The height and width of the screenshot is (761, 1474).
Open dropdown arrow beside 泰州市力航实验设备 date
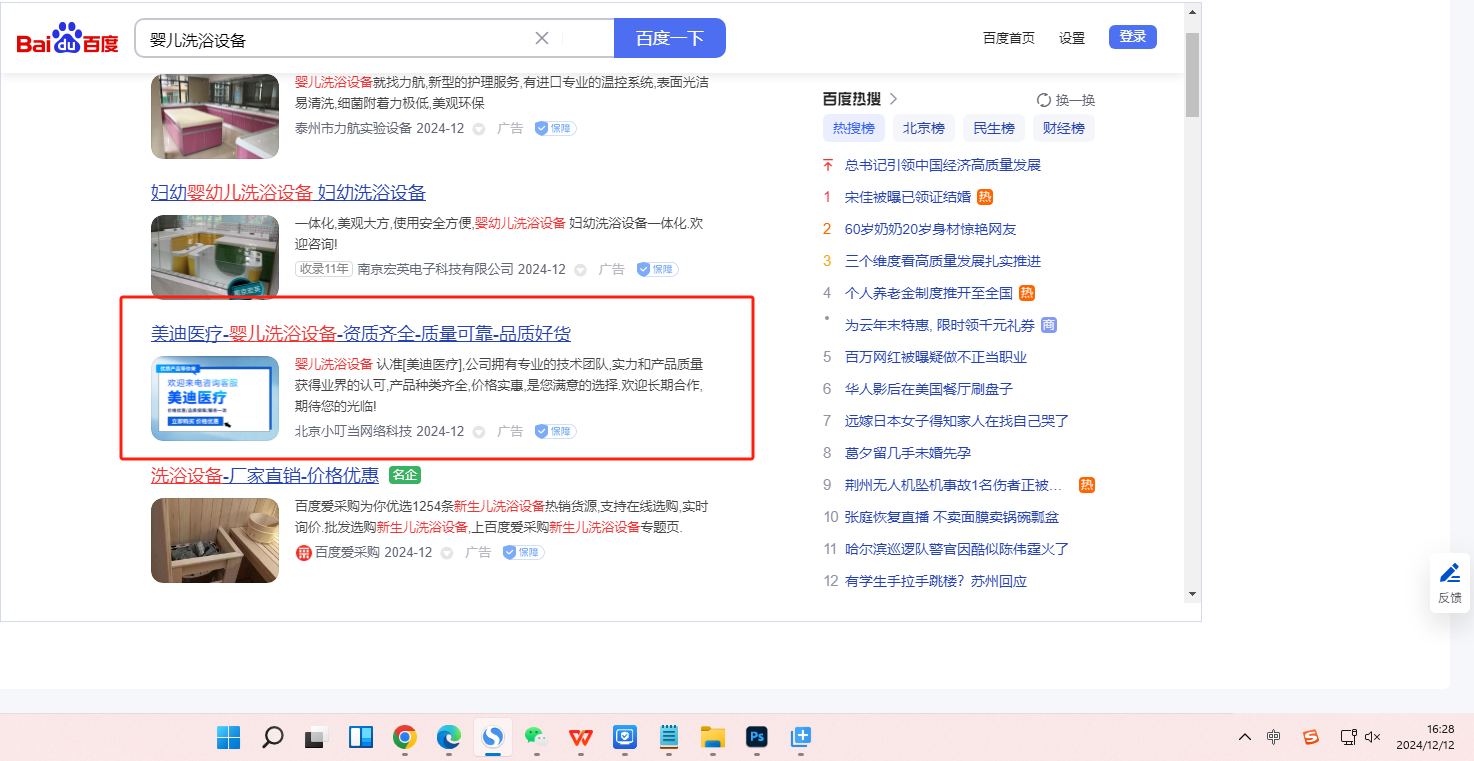tap(478, 129)
